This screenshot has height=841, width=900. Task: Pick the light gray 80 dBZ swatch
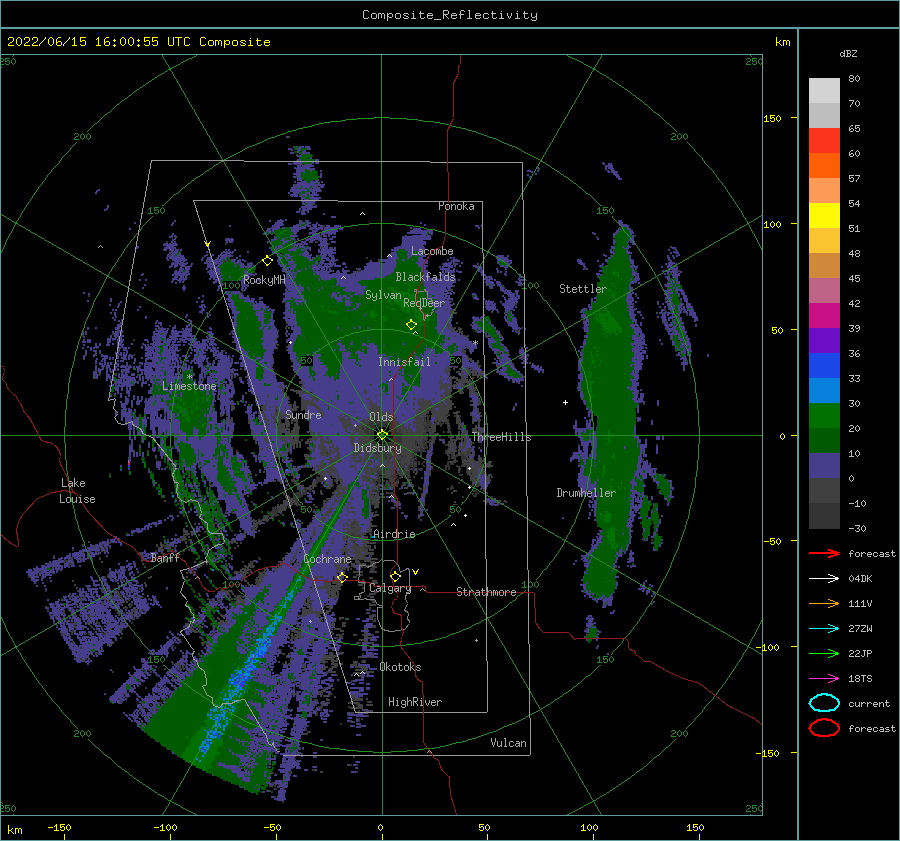[824, 91]
